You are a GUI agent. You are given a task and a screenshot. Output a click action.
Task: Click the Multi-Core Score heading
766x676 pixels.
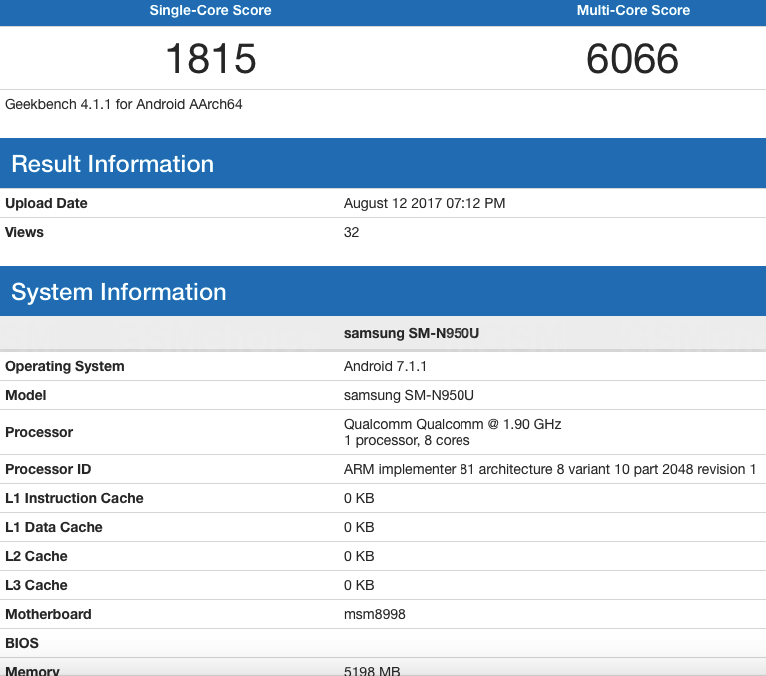633,11
